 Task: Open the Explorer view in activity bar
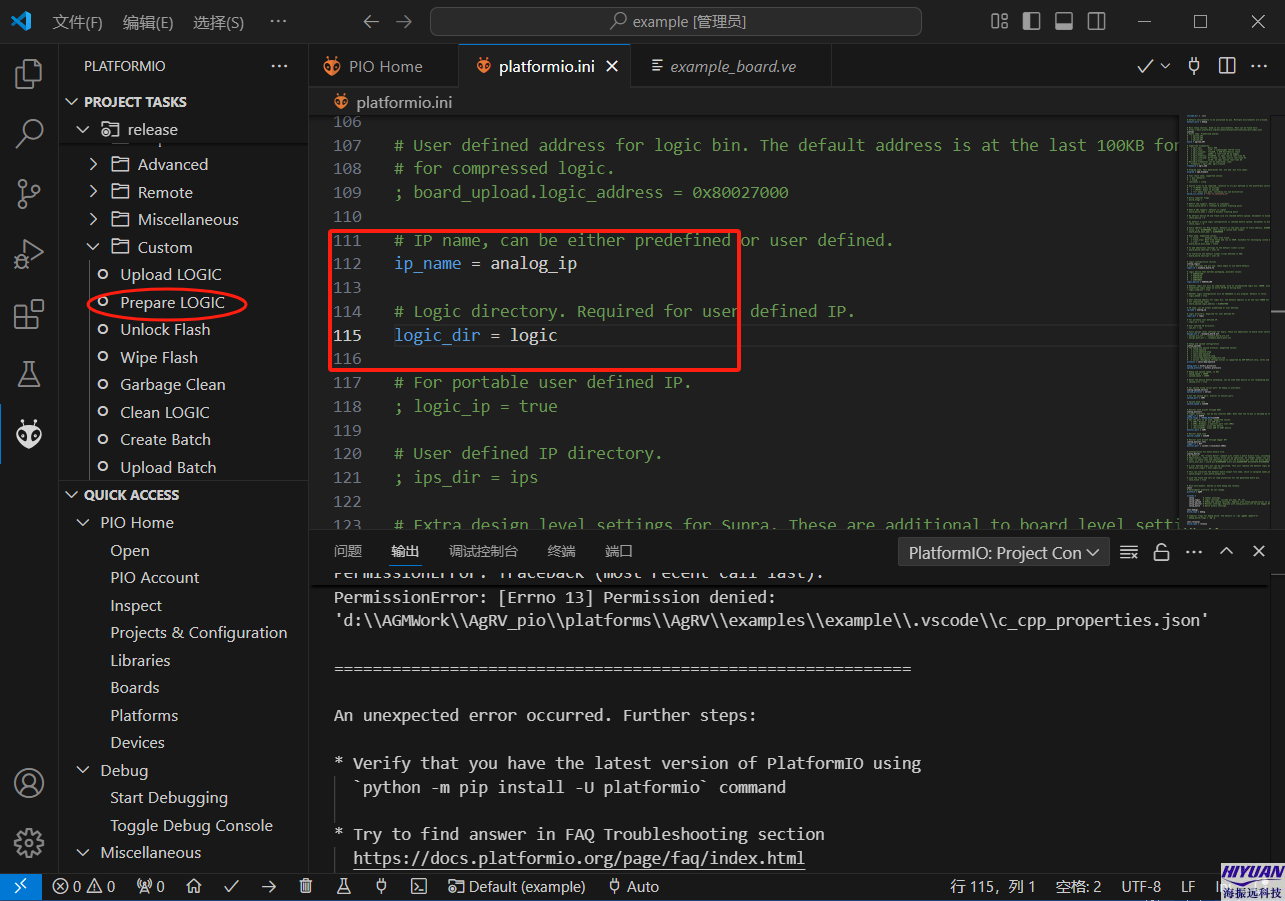click(29, 74)
